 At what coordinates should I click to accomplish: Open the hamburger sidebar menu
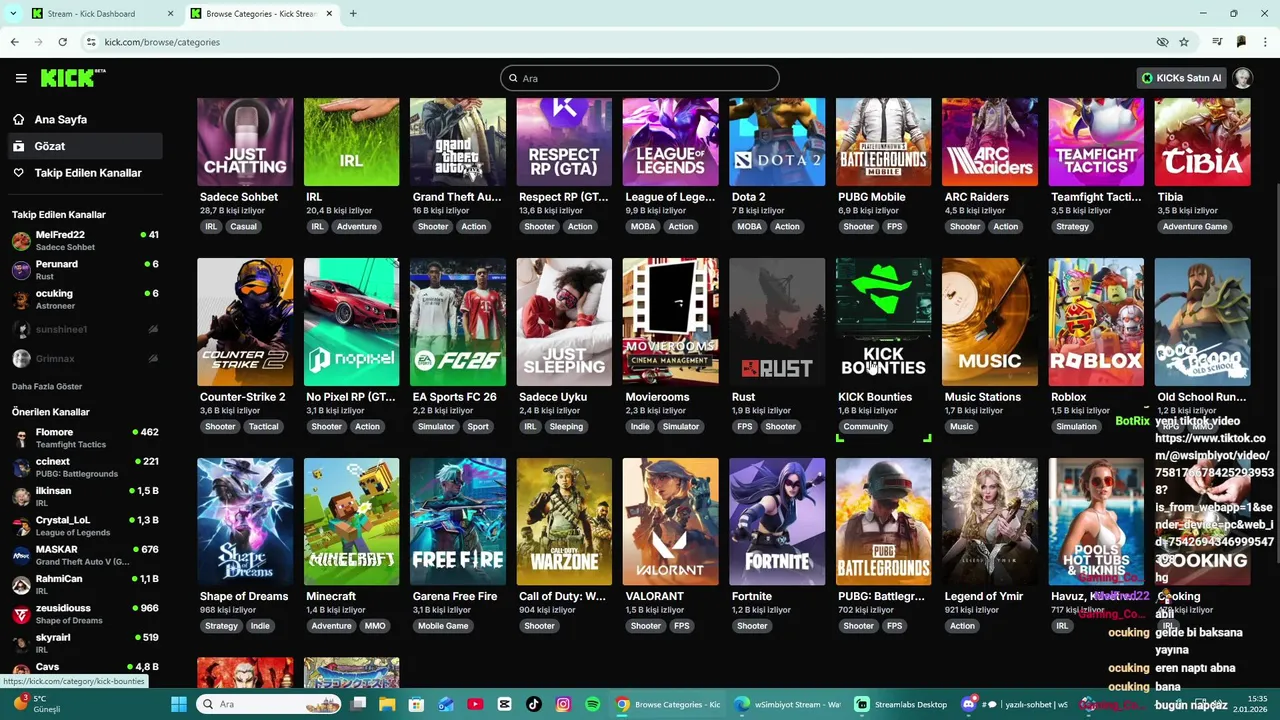pos(21,78)
